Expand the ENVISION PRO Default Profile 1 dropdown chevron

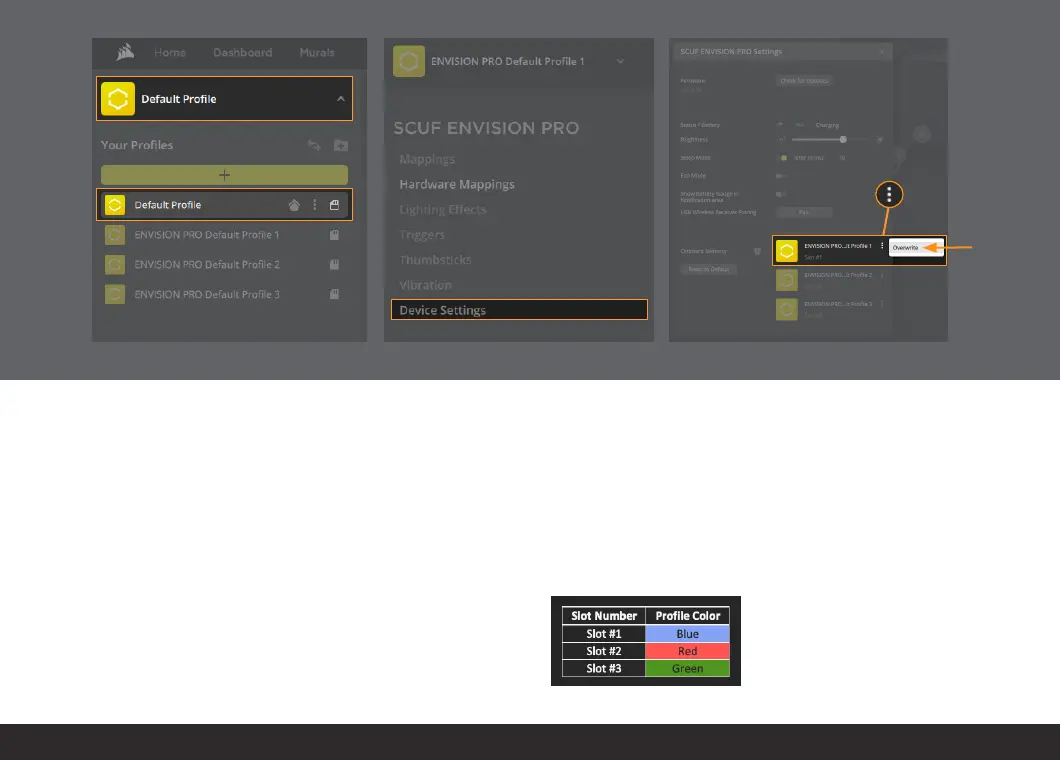[620, 62]
